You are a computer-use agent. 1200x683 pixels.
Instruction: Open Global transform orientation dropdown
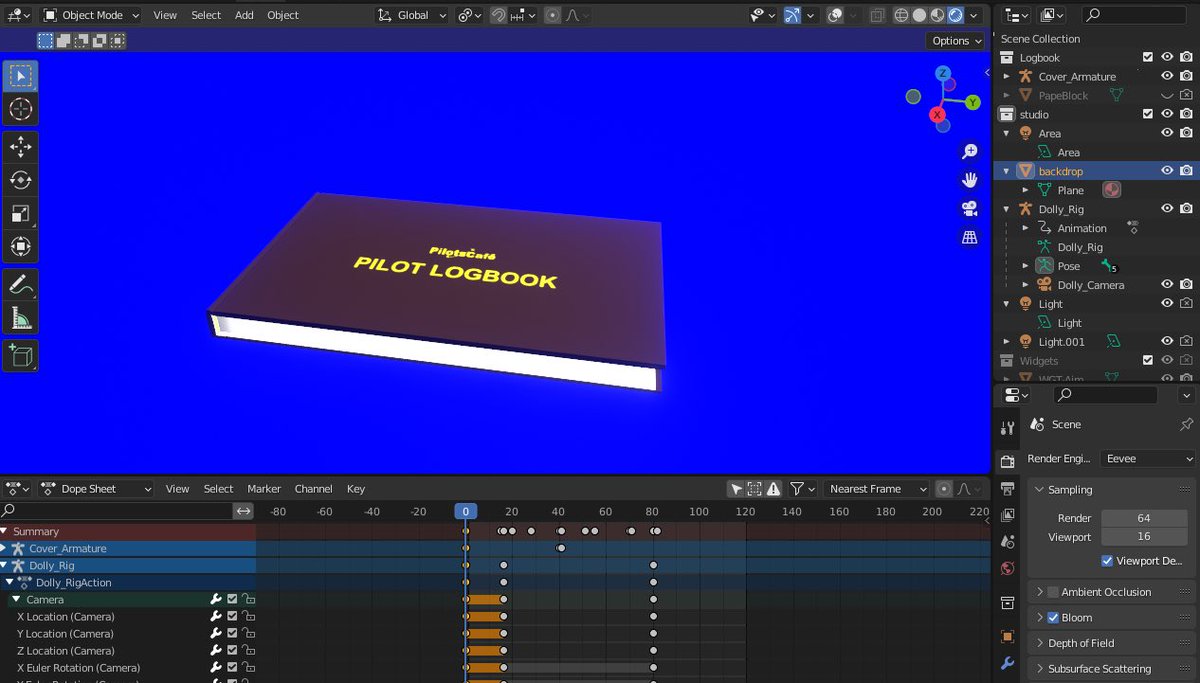(x=413, y=15)
